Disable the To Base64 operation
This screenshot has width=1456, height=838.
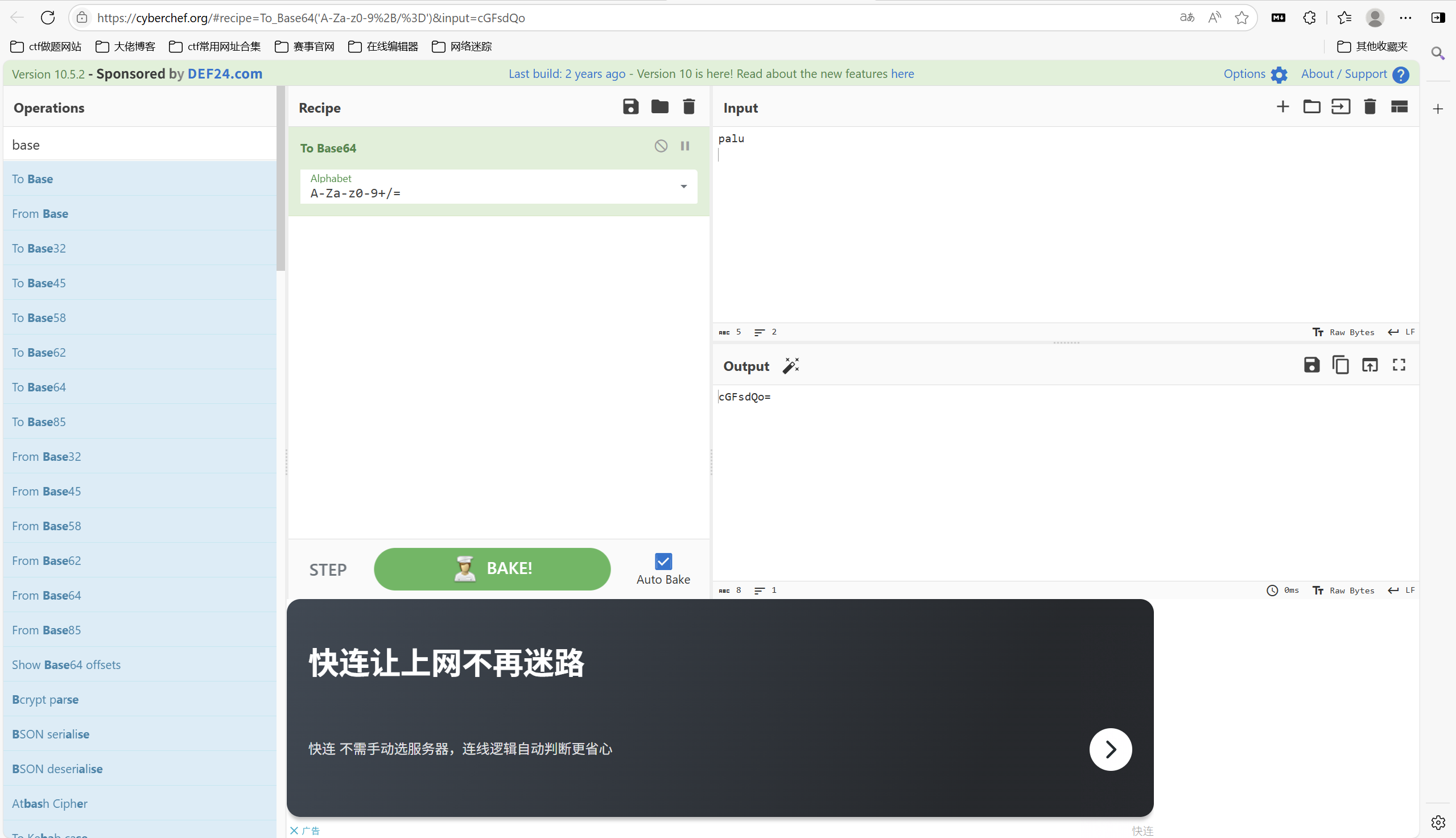[661, 146]
